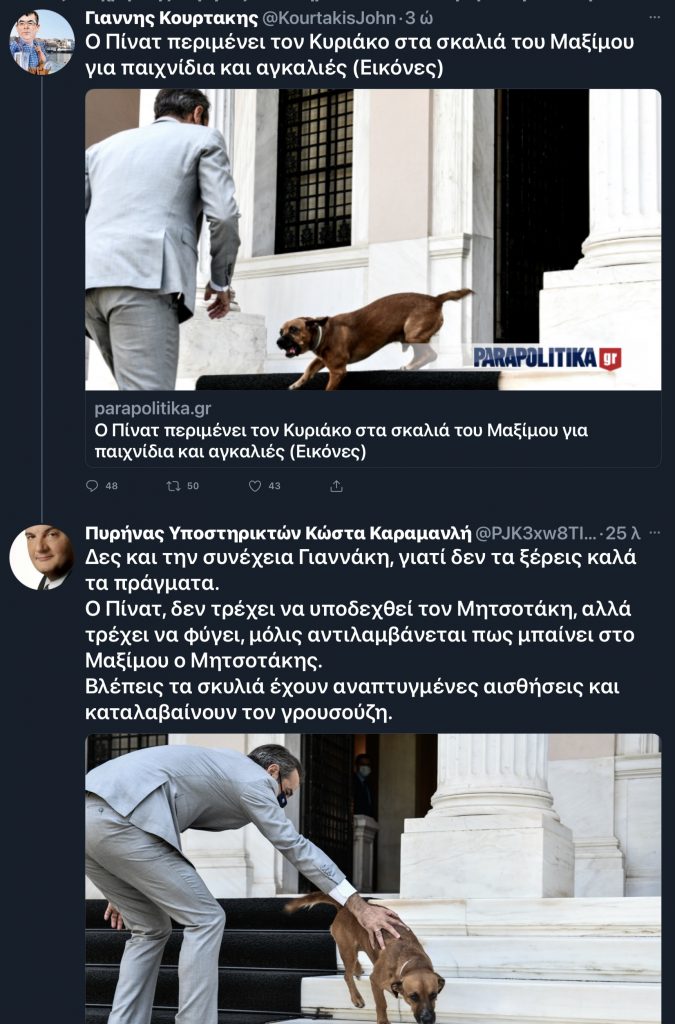Click the Γιαννης Κουρτακης display name

point(172,18)
